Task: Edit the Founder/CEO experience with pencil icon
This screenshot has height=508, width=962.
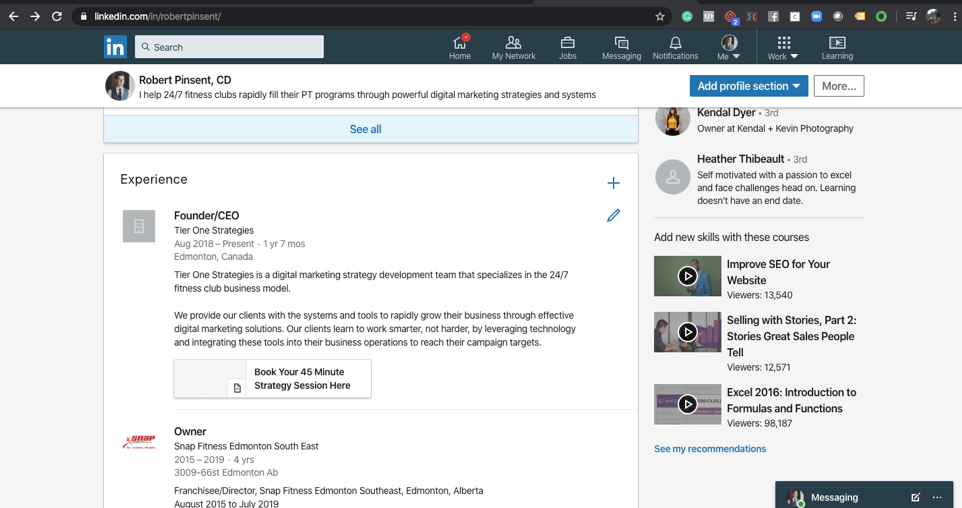Action: click(x=613, y=215)
